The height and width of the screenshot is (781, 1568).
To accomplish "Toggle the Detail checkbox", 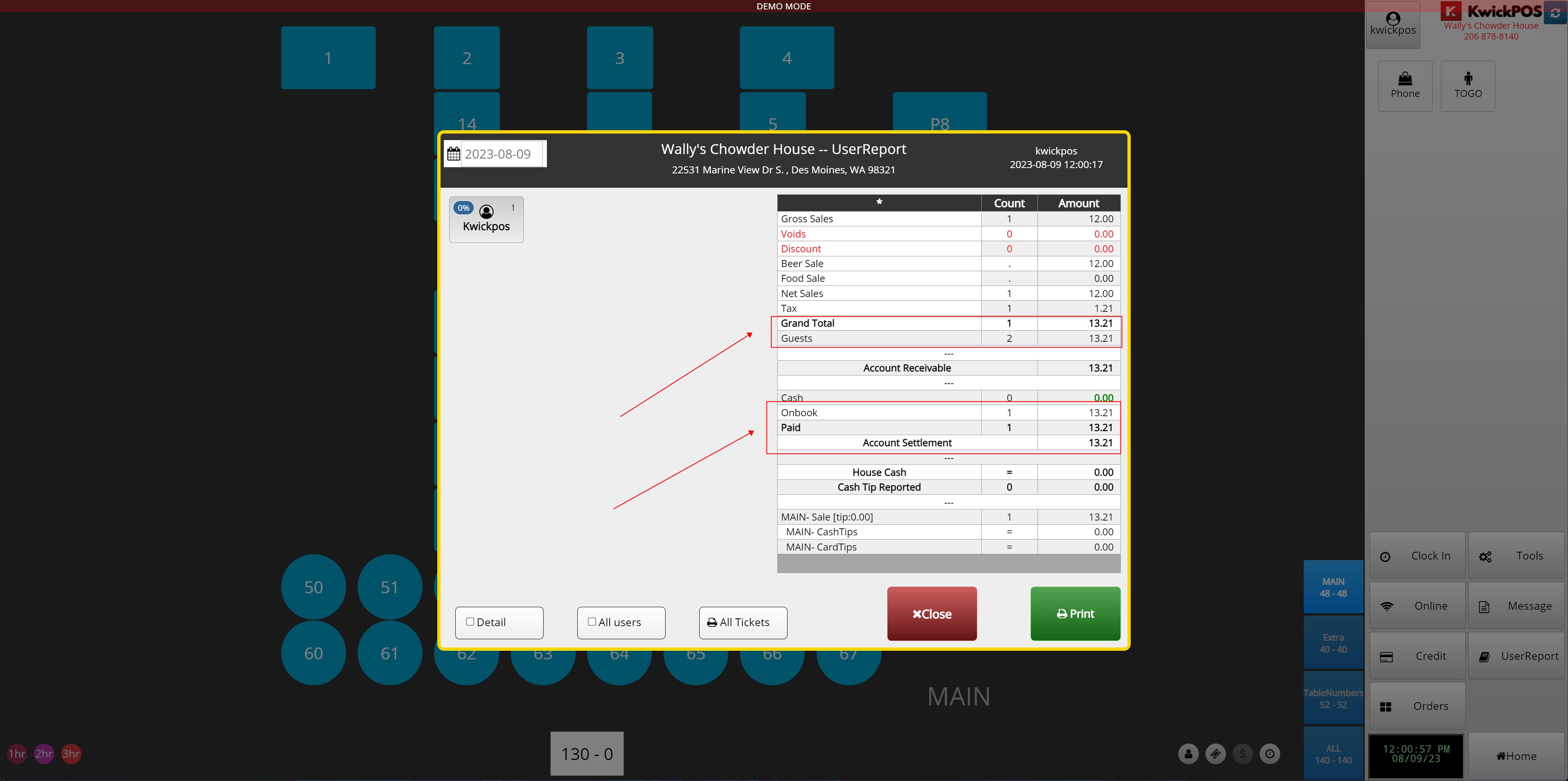I will [x=470, y=621].
